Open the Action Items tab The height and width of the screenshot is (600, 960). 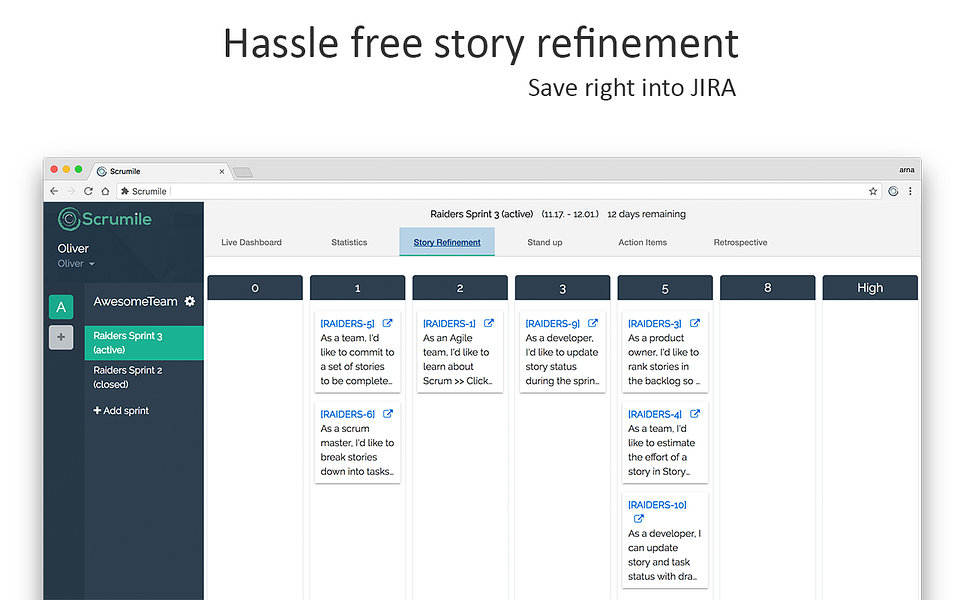[642, 242]
